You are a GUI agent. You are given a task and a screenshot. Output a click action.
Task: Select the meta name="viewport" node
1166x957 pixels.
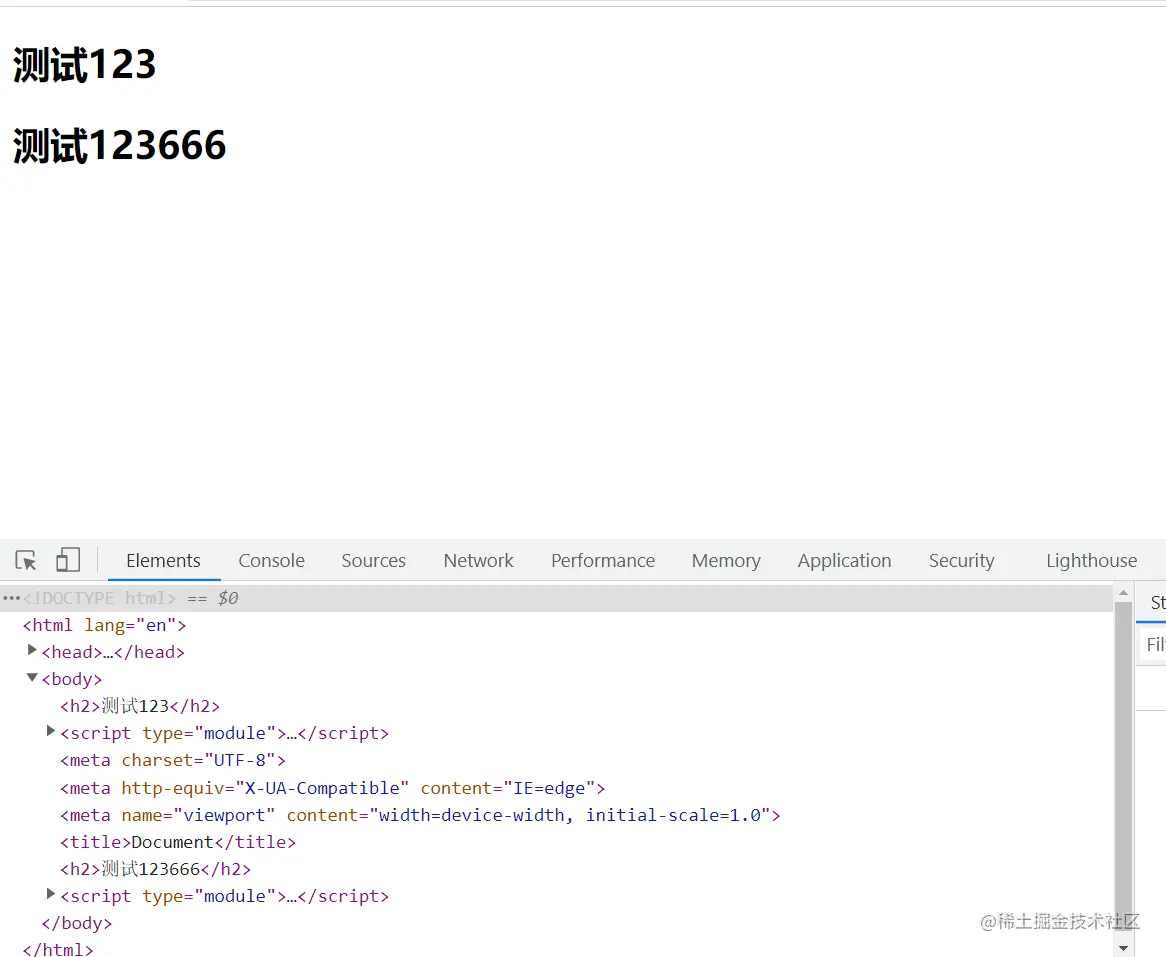tap(420, 816)
